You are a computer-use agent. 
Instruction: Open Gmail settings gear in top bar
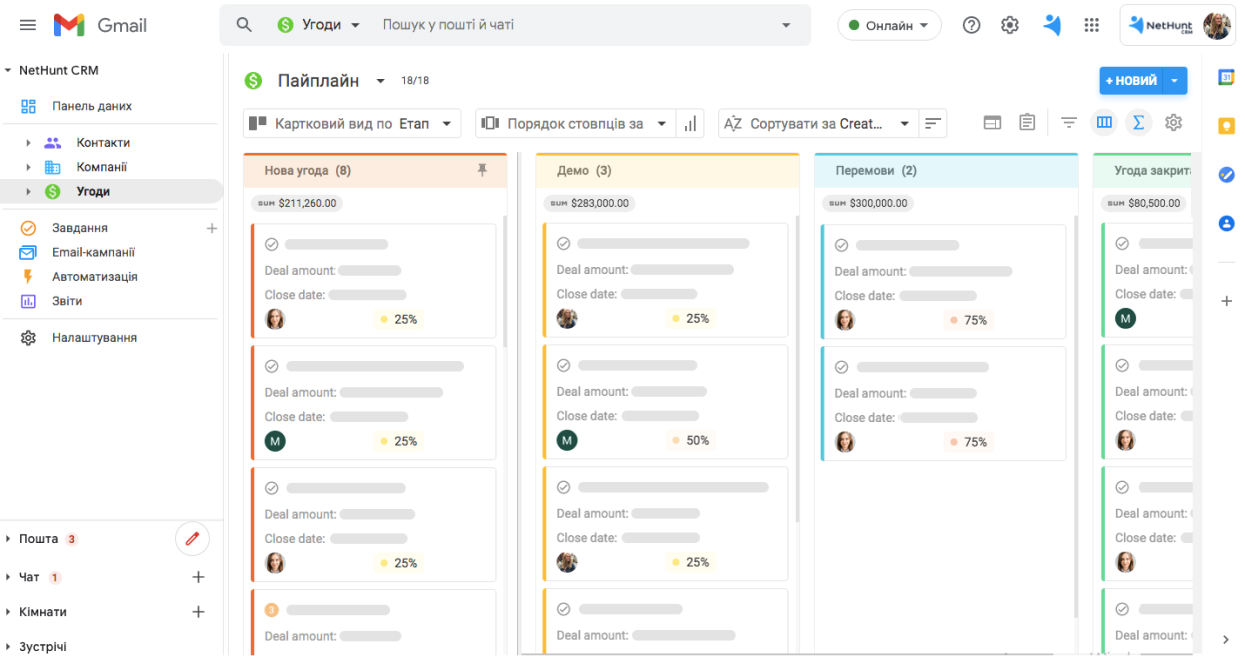pyautogui.click(x=1010, y=25)
